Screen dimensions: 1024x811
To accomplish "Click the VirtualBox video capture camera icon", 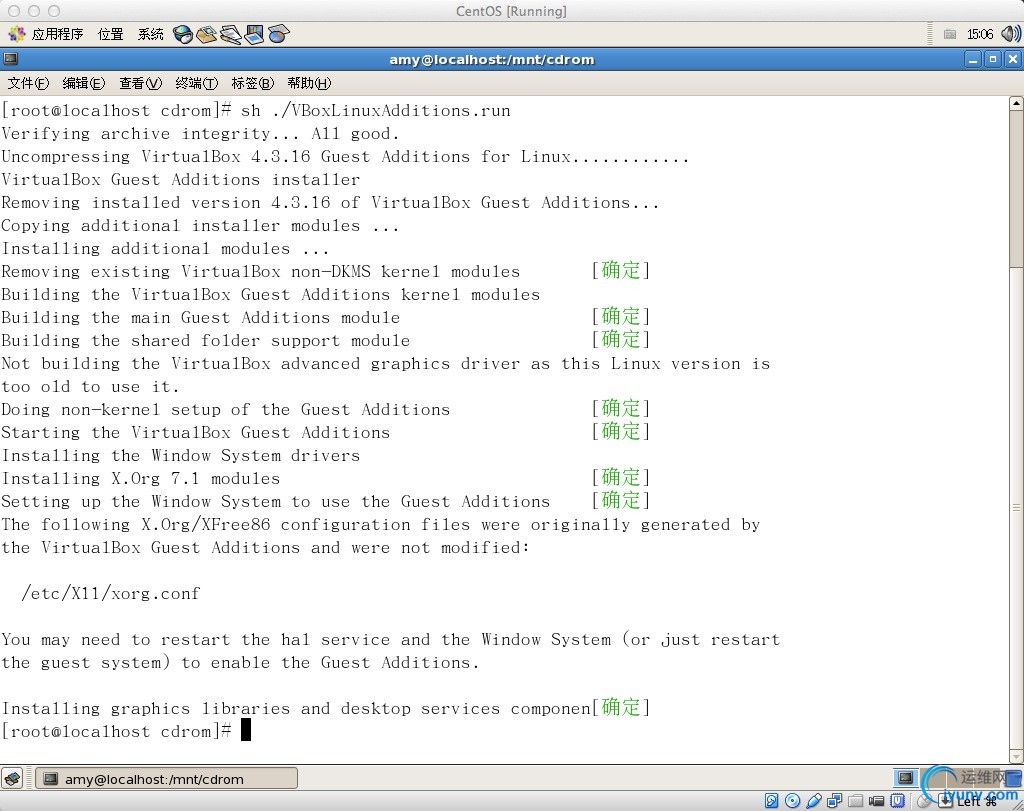I will point(876,801).
